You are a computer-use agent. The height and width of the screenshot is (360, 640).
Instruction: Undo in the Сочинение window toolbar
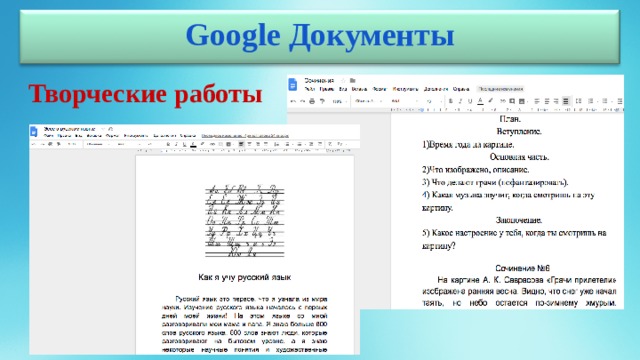(293, 101)
